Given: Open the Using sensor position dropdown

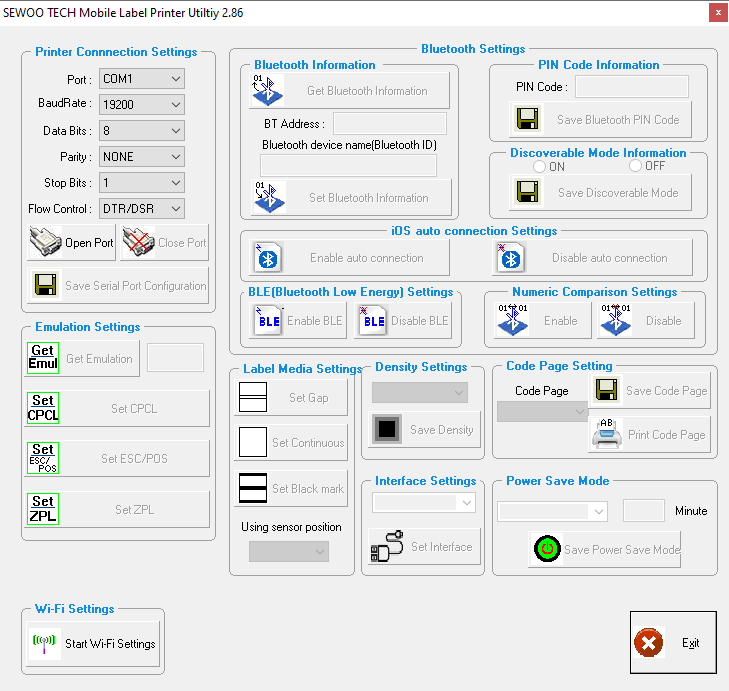Looking at the screenshot, I should click(x=289, y=551).
